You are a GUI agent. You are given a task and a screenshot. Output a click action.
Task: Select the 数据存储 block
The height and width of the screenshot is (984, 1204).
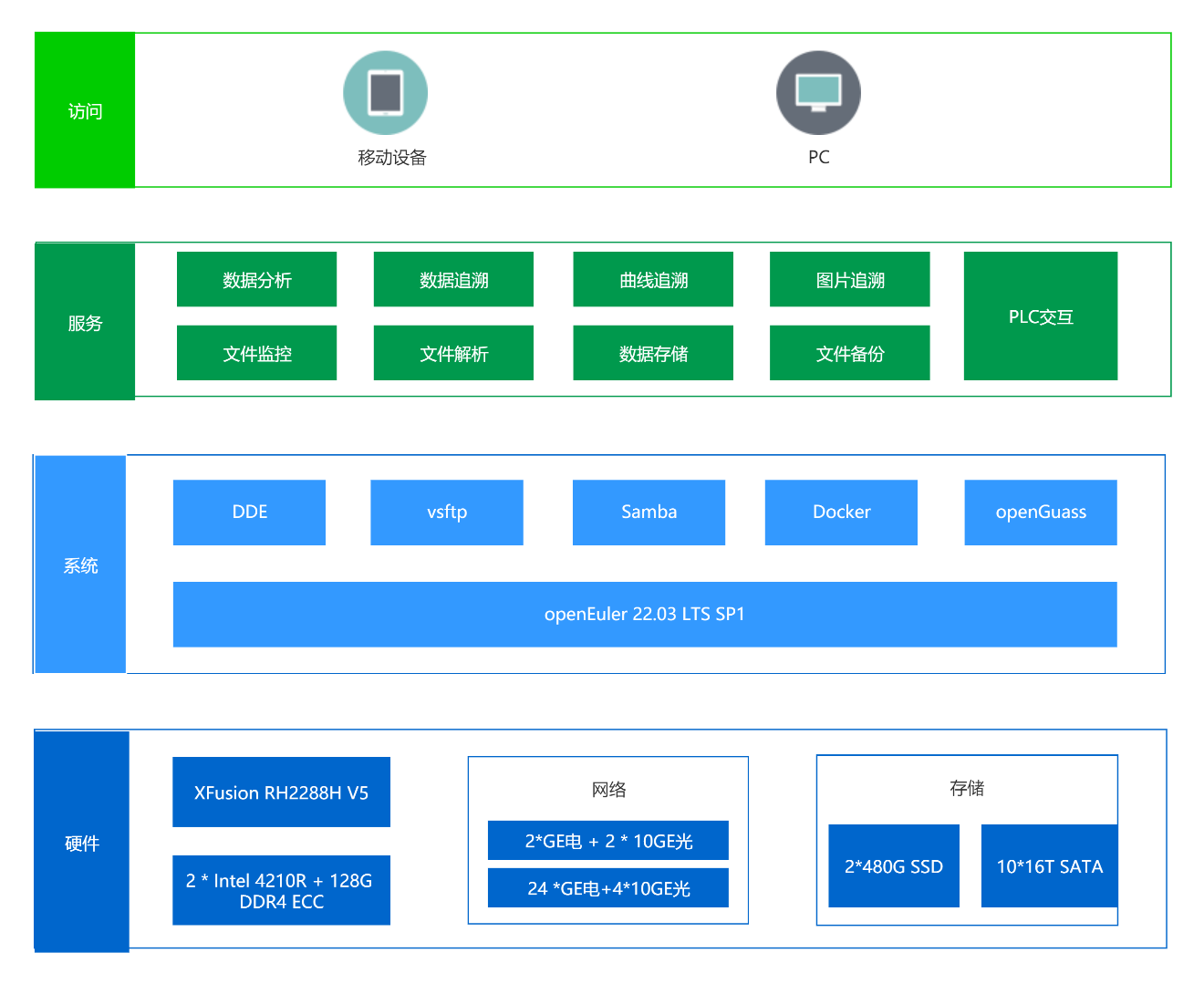(x=653, y=353)
